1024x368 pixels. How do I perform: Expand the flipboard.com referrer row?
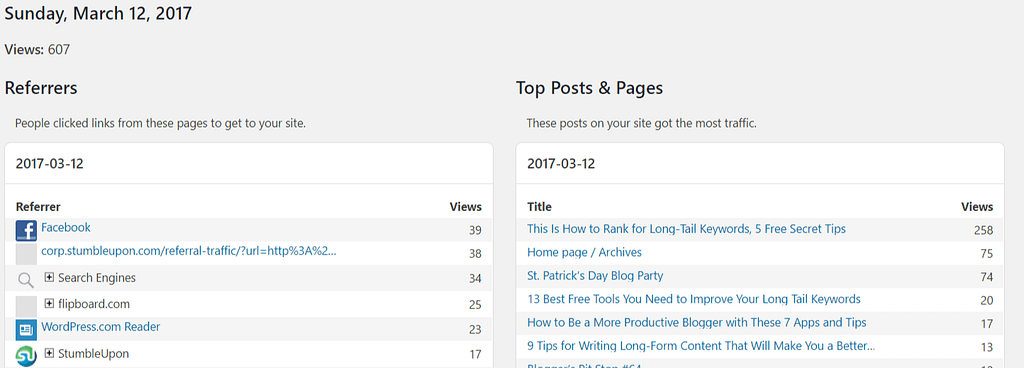coord(49,303)
